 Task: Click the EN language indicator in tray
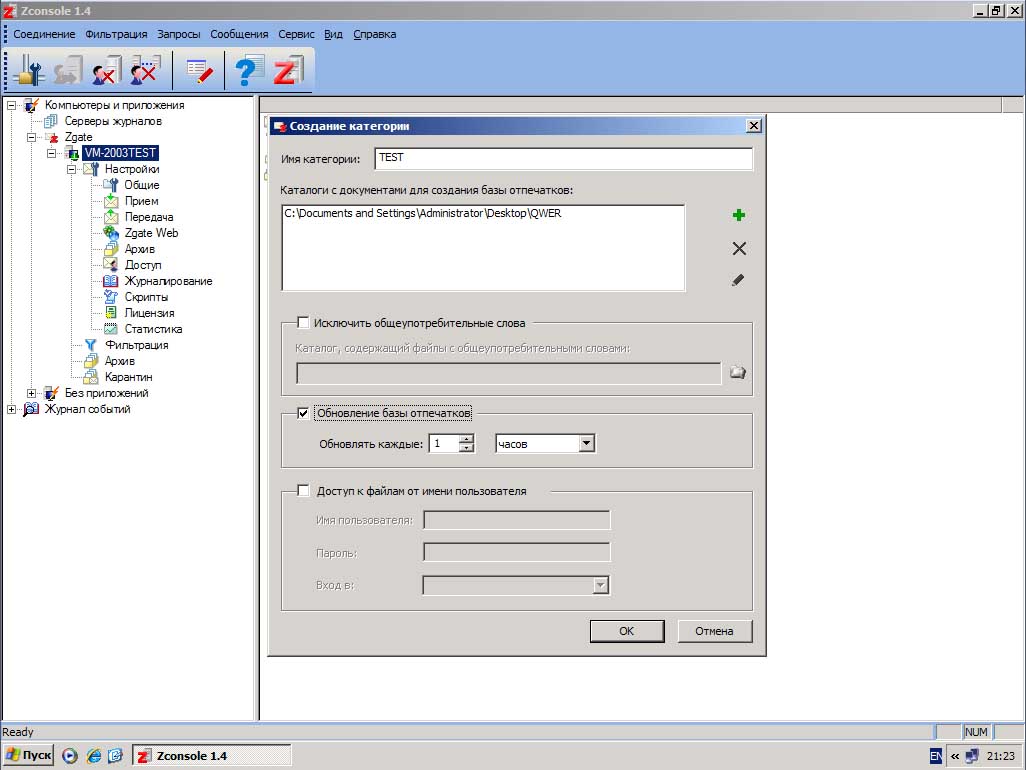[x=936, y=756]
